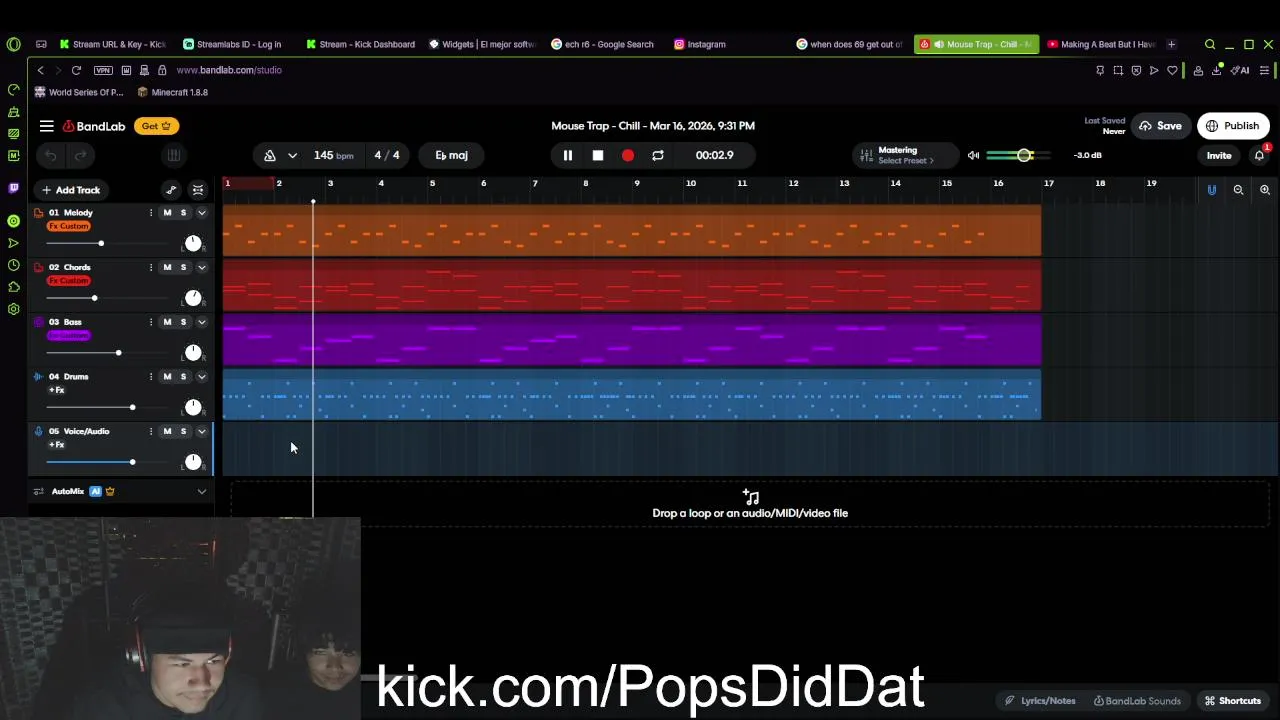Switch to Making A Beat YouTube tab
The width and height of the screenshot is (1280, 720).
tap(1100, 44)
